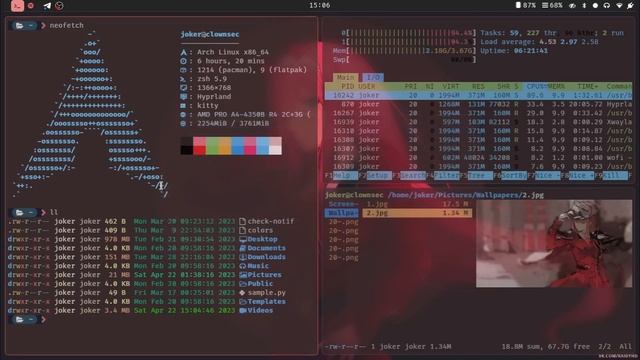Image resolution: width=640 pixels, height=360 pixels.
Task: Click the power plug icon in top bar
Action: click(631, 5)
